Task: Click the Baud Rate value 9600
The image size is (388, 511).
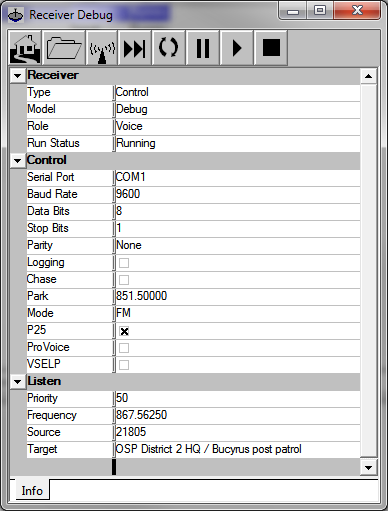Action: tap(128, 194)
